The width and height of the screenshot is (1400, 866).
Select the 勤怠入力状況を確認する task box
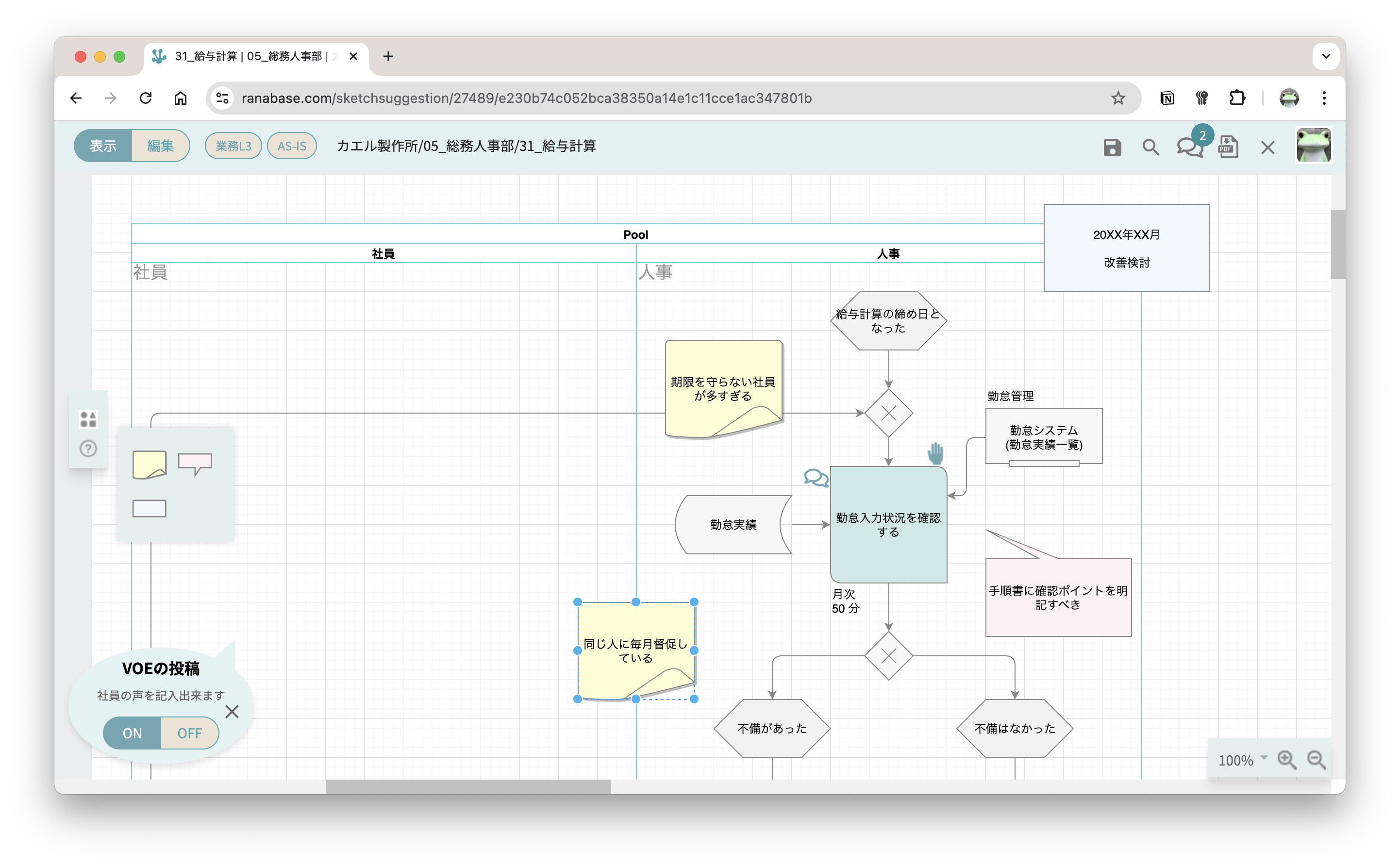(888, 525)
